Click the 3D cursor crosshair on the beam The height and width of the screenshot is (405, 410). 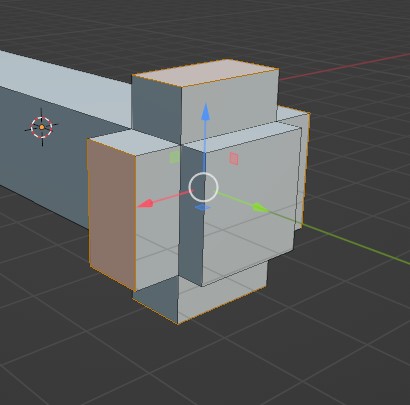(x=42, y=127)
